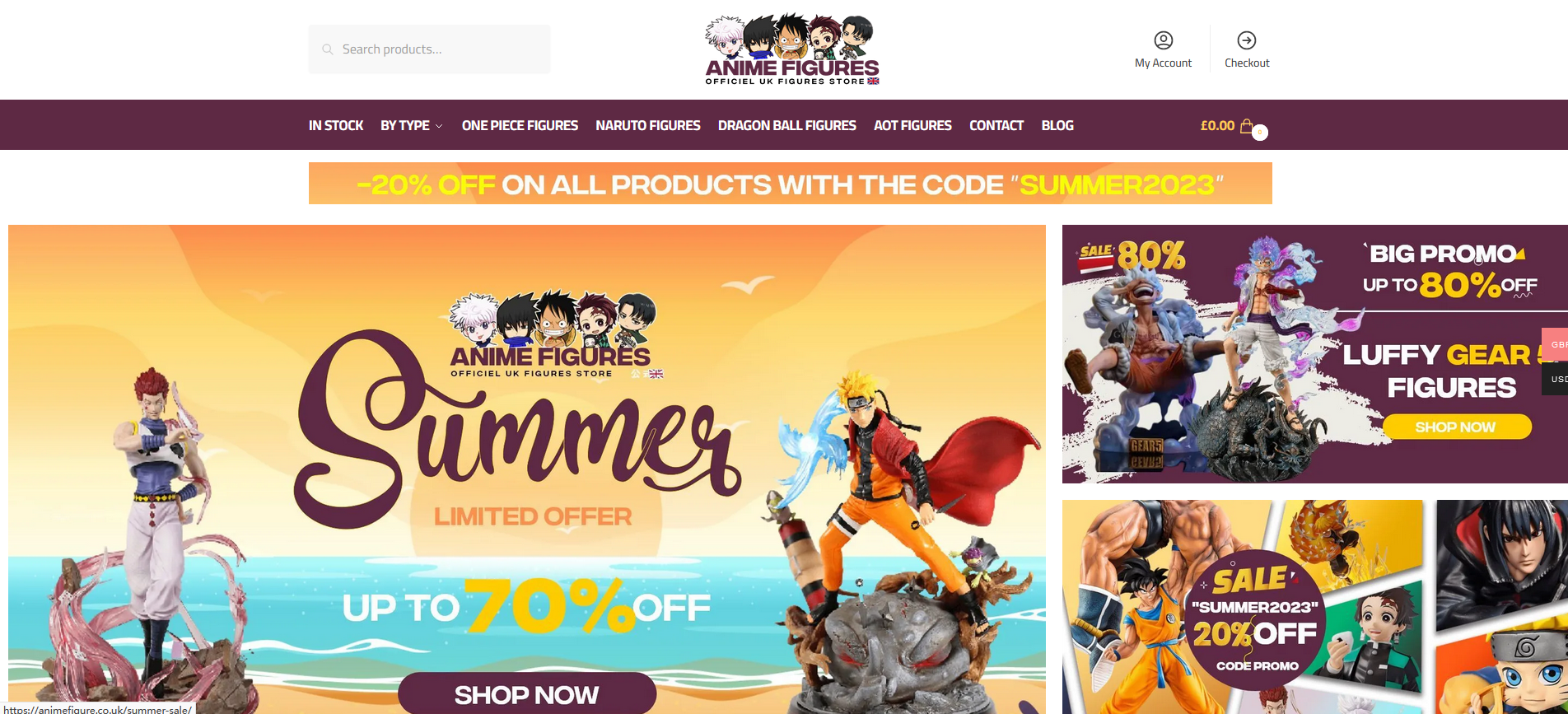
Task: Switch currency to USD
Action: [1556, 379]
